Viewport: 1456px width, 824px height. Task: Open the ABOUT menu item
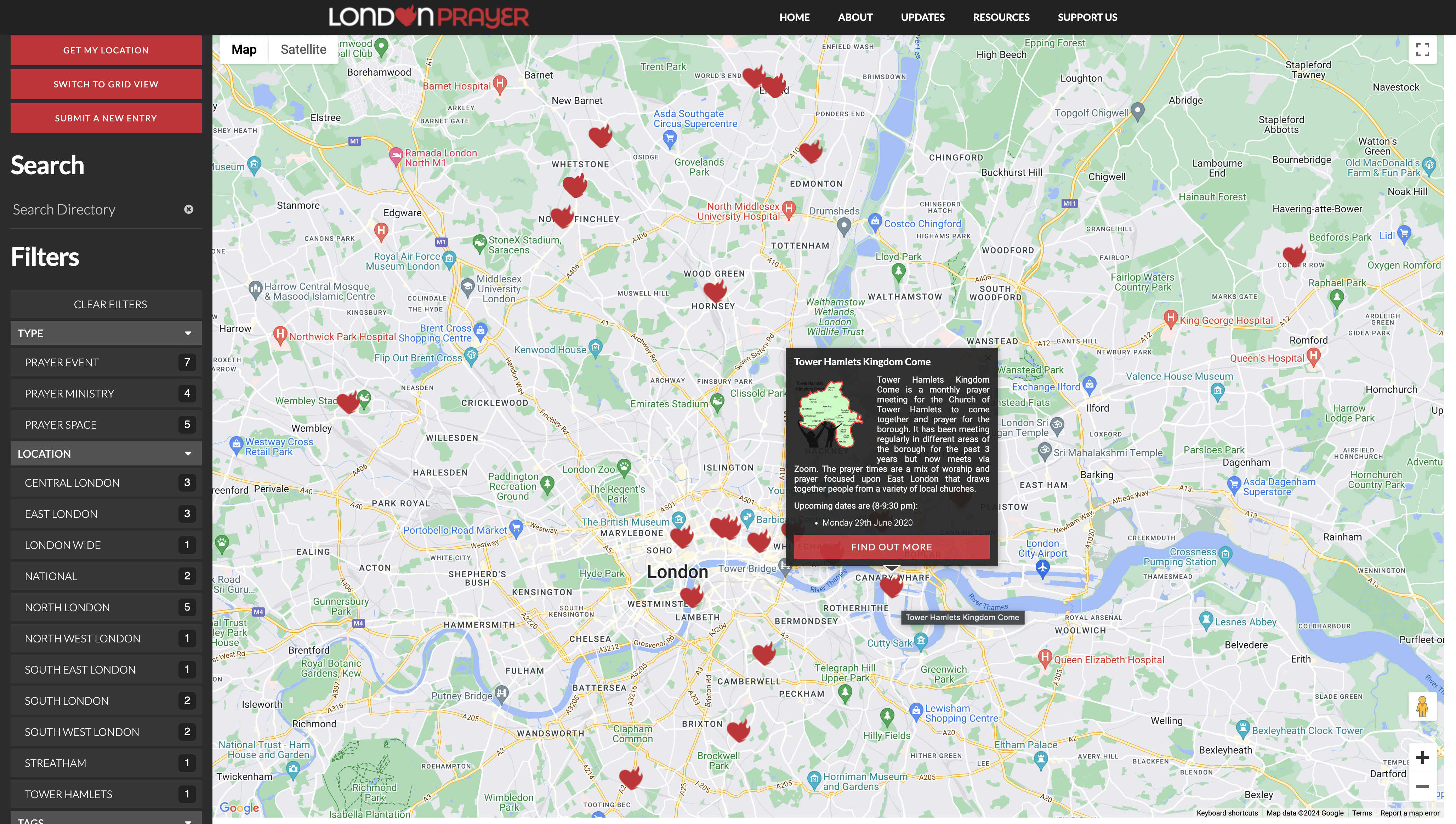pyautogui.click(x=855, y=17)
